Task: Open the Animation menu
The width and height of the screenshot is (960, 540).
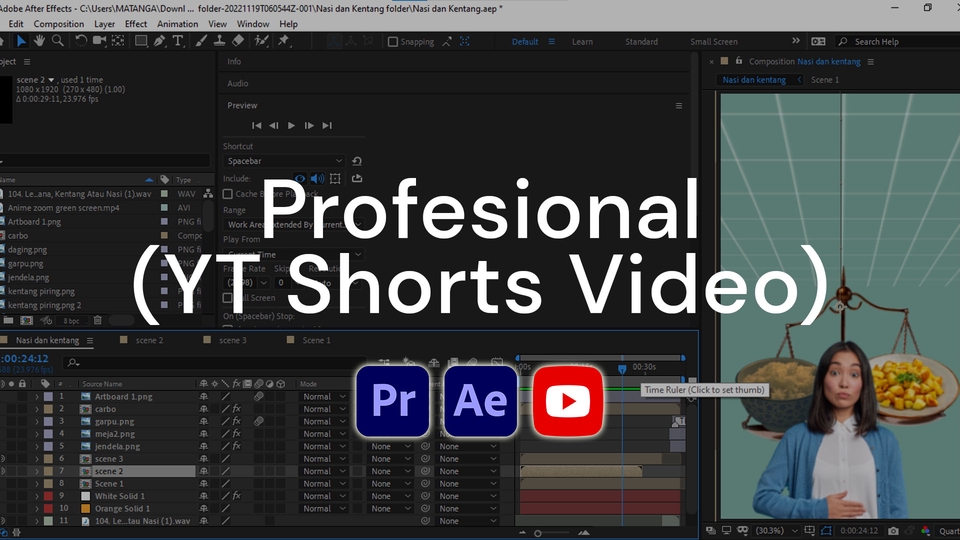Action: coord(178,24)
